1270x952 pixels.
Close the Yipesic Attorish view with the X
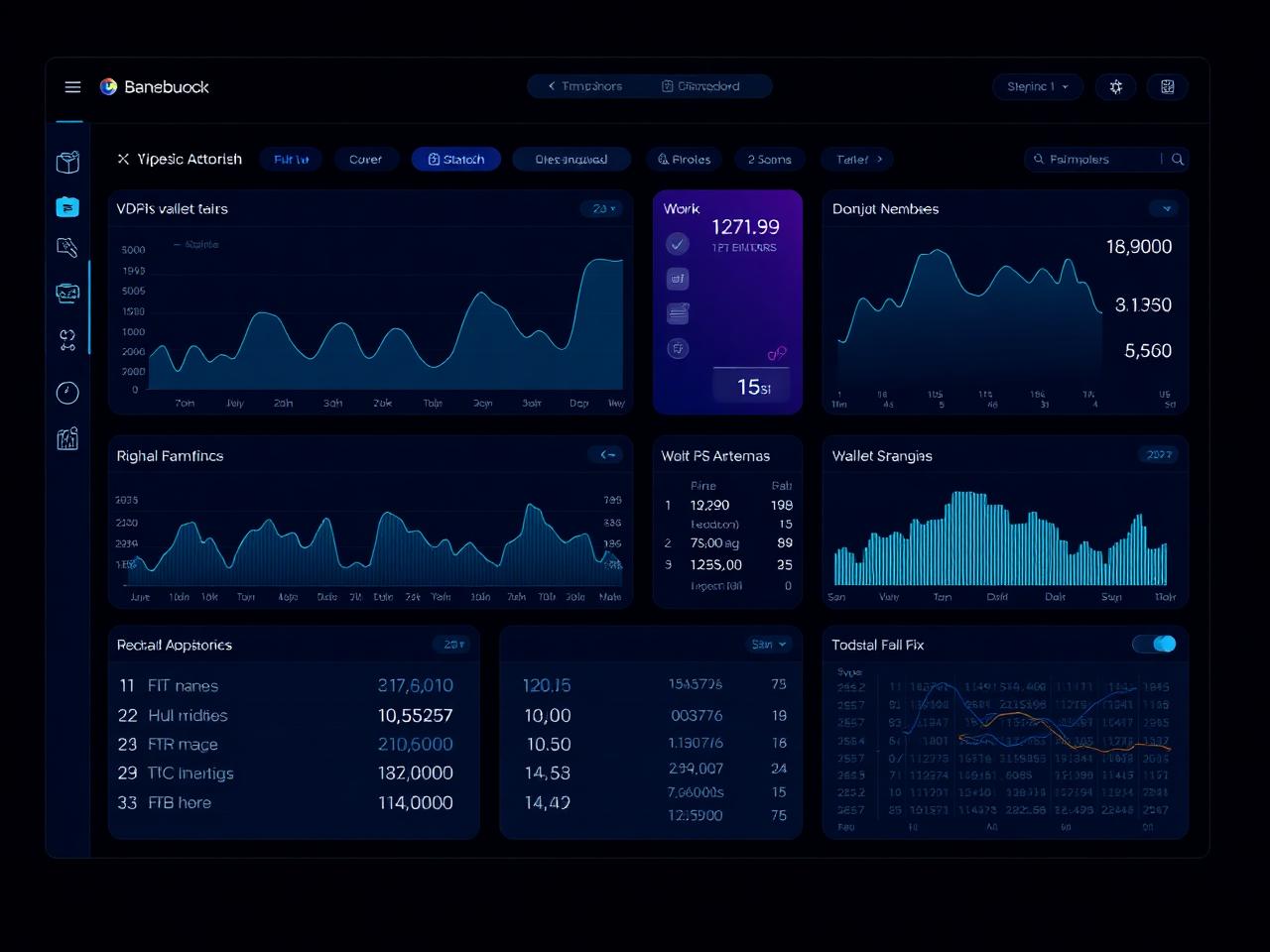123,159
